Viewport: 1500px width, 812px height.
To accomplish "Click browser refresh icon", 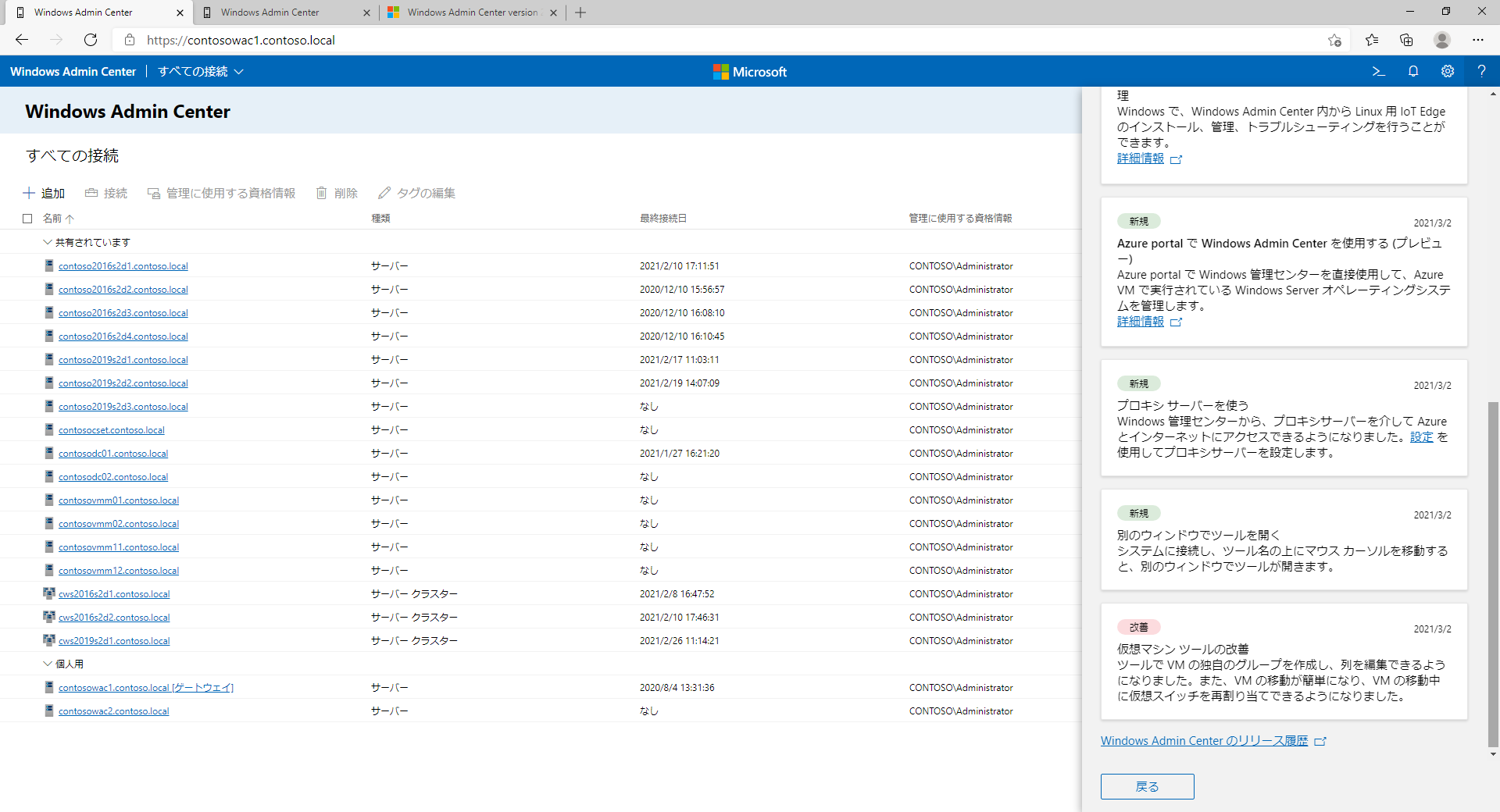I will [91, 40].
